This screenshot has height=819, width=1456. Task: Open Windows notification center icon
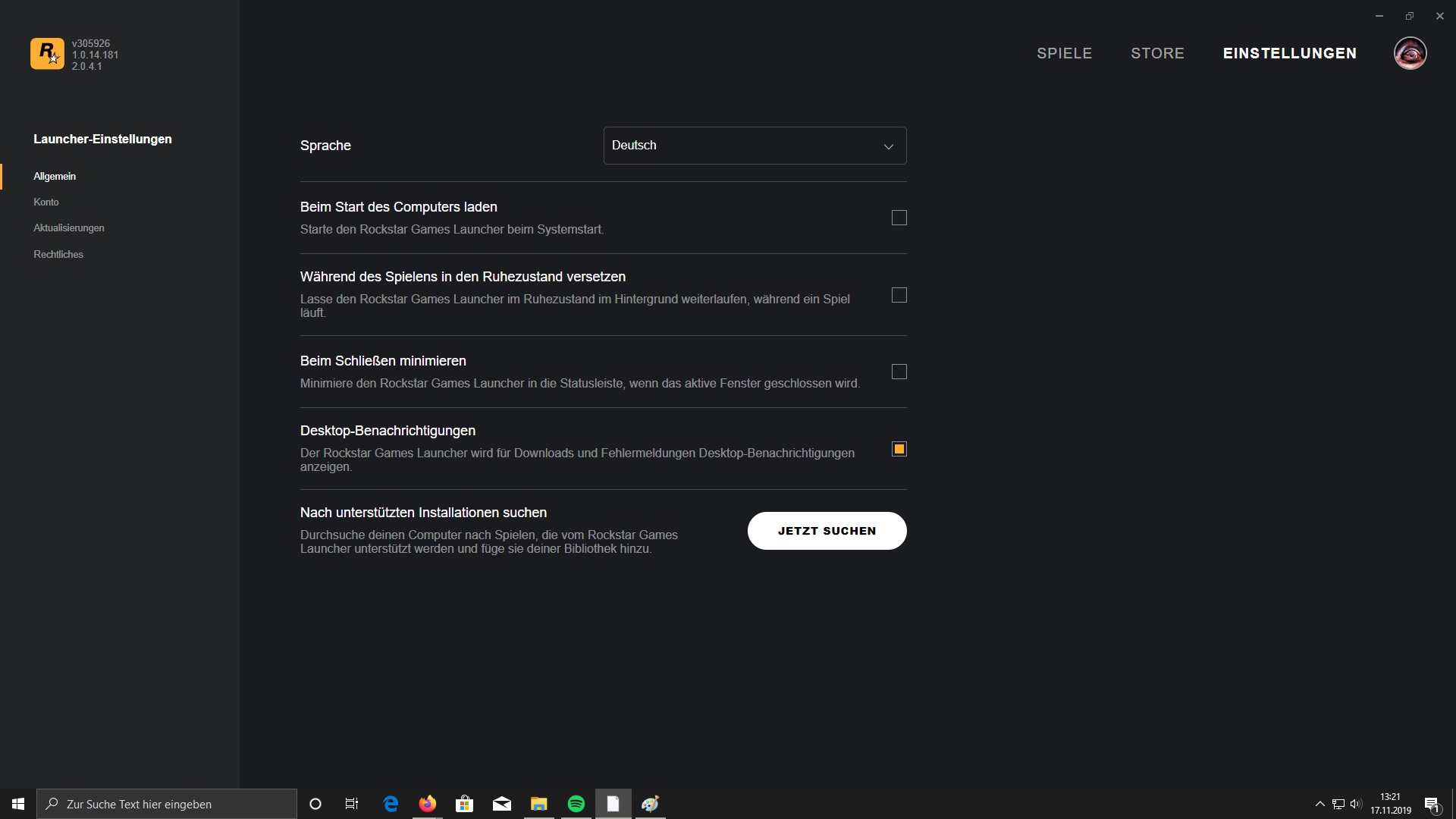(1432, 804)
